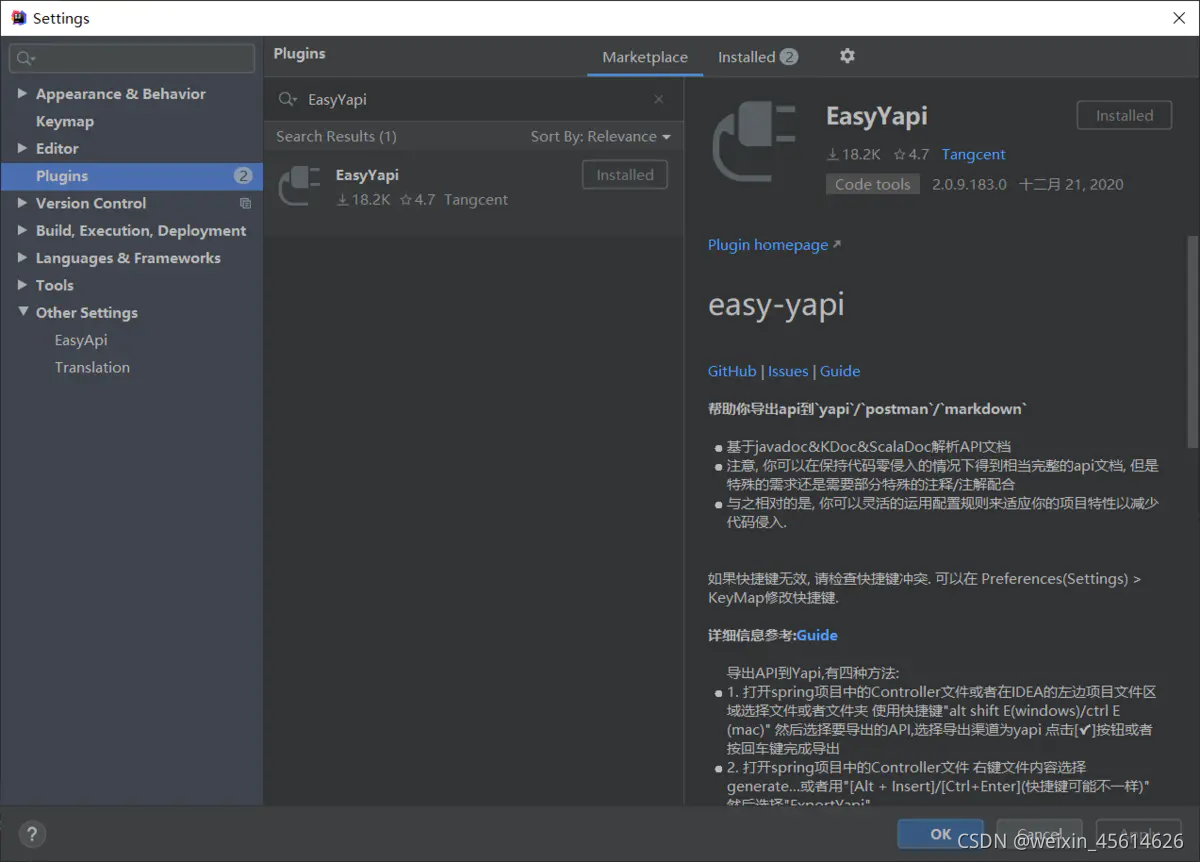The height and width of the screenshot is (862, 1200).
Task: Select Keymap in settings tree
Action: 65,121
